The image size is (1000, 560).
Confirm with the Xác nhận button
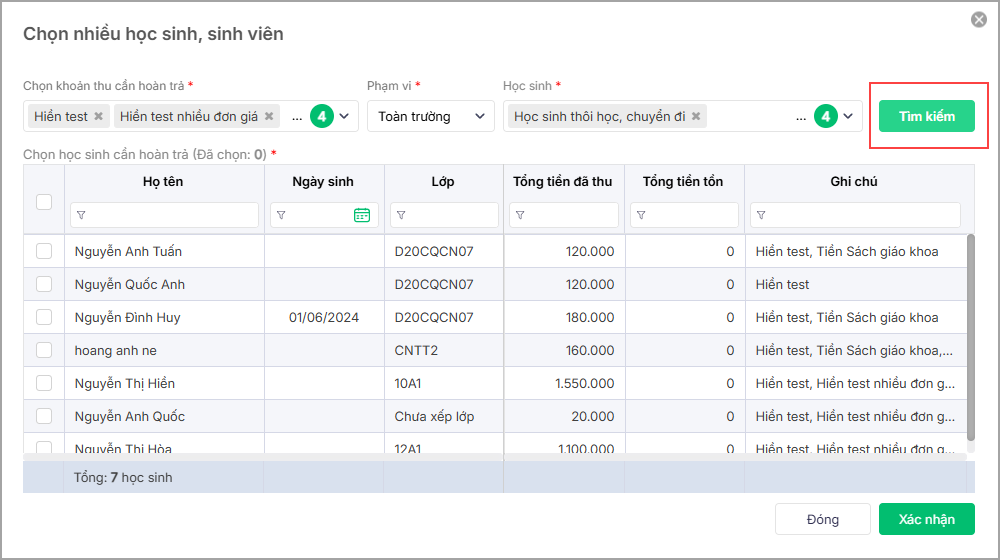tap(926, 519)
